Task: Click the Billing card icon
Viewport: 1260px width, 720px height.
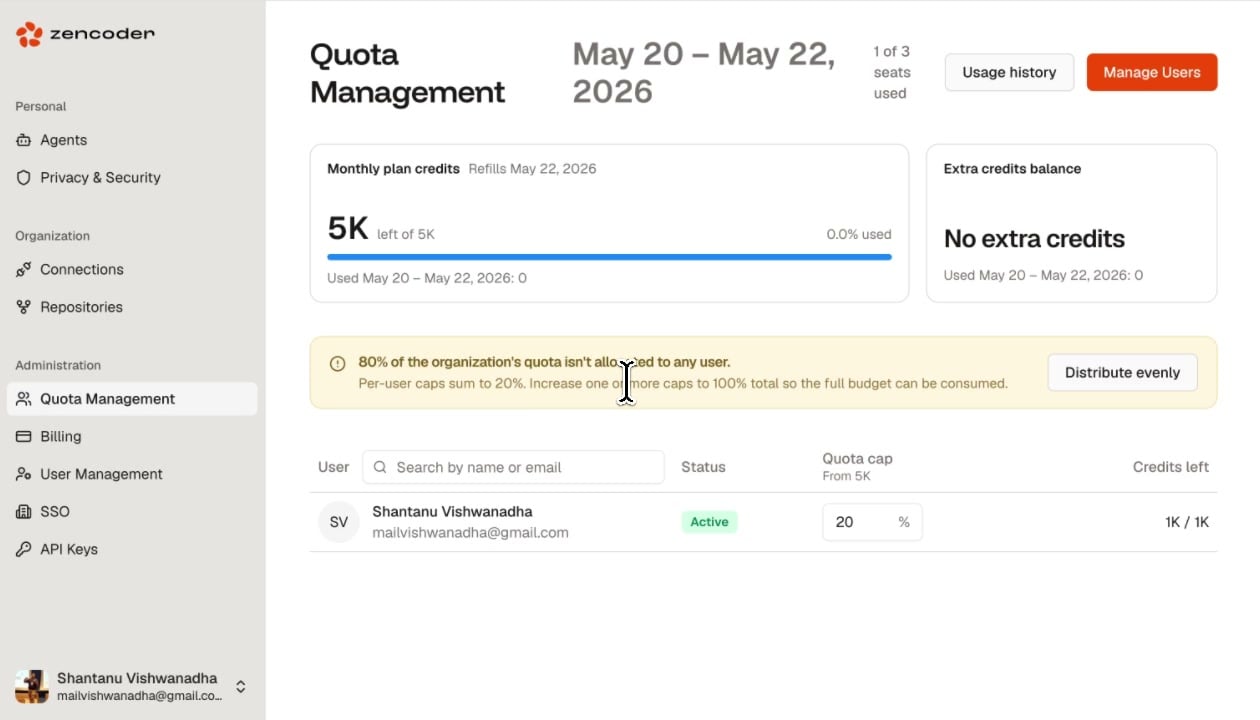Action: (x=24, y=436)
